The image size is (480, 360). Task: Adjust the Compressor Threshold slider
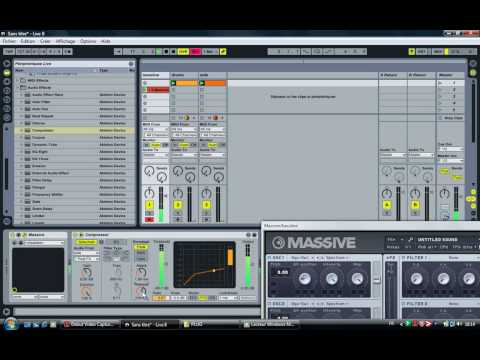coord(162,265)
